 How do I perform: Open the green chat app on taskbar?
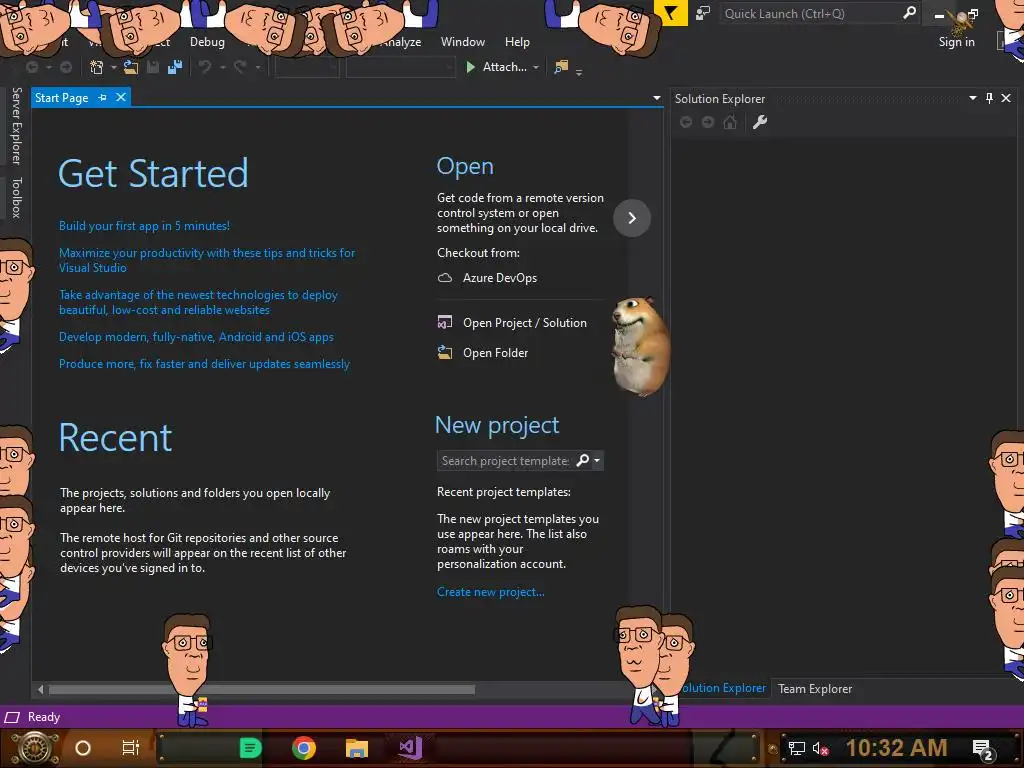tap(250, 748)
